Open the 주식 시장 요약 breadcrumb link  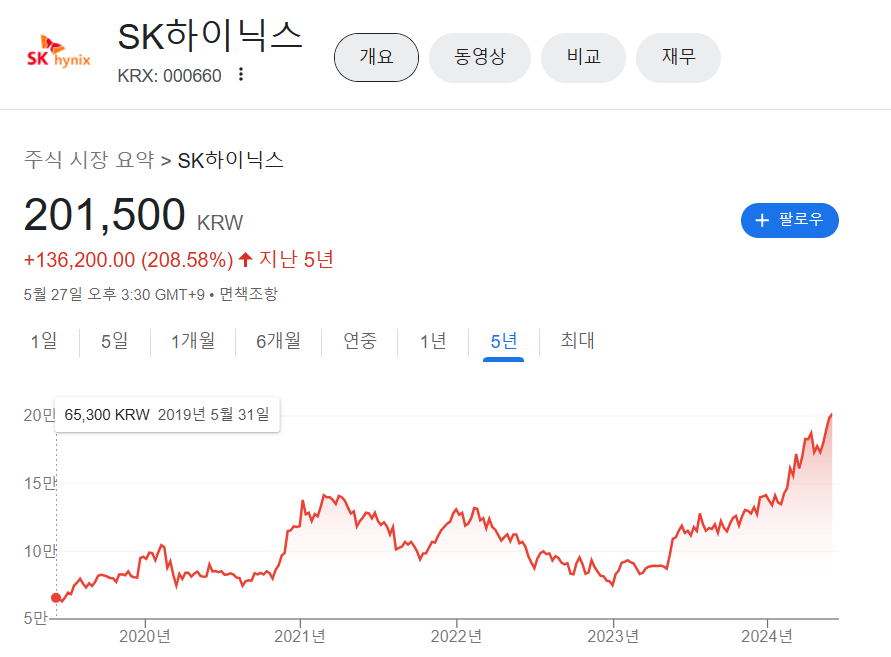89,160
